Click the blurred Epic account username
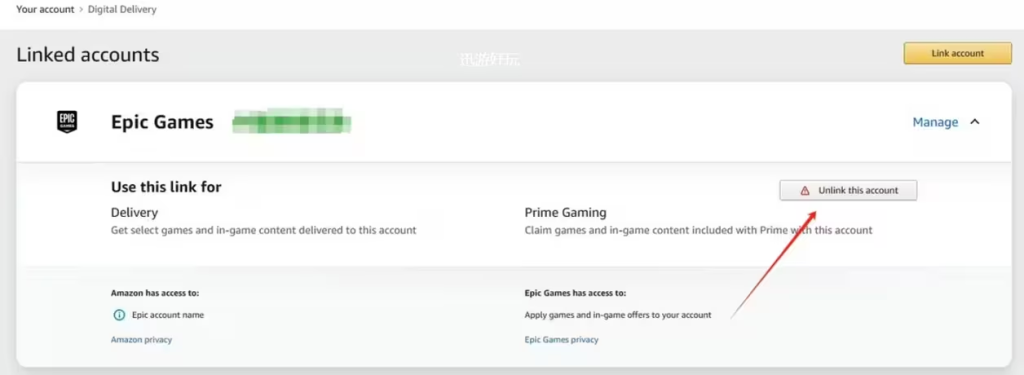The width and height of the screenshot is (1024, 375). [x=292, y=122]
